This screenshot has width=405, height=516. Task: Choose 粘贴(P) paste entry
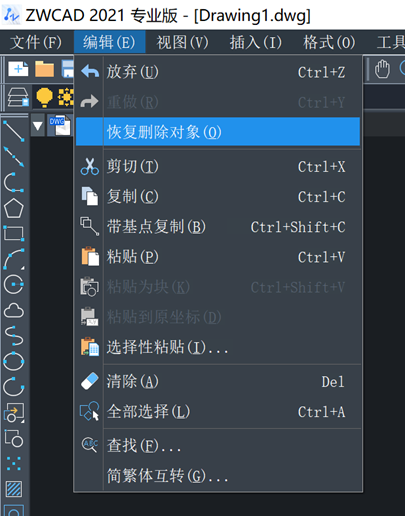218,257
